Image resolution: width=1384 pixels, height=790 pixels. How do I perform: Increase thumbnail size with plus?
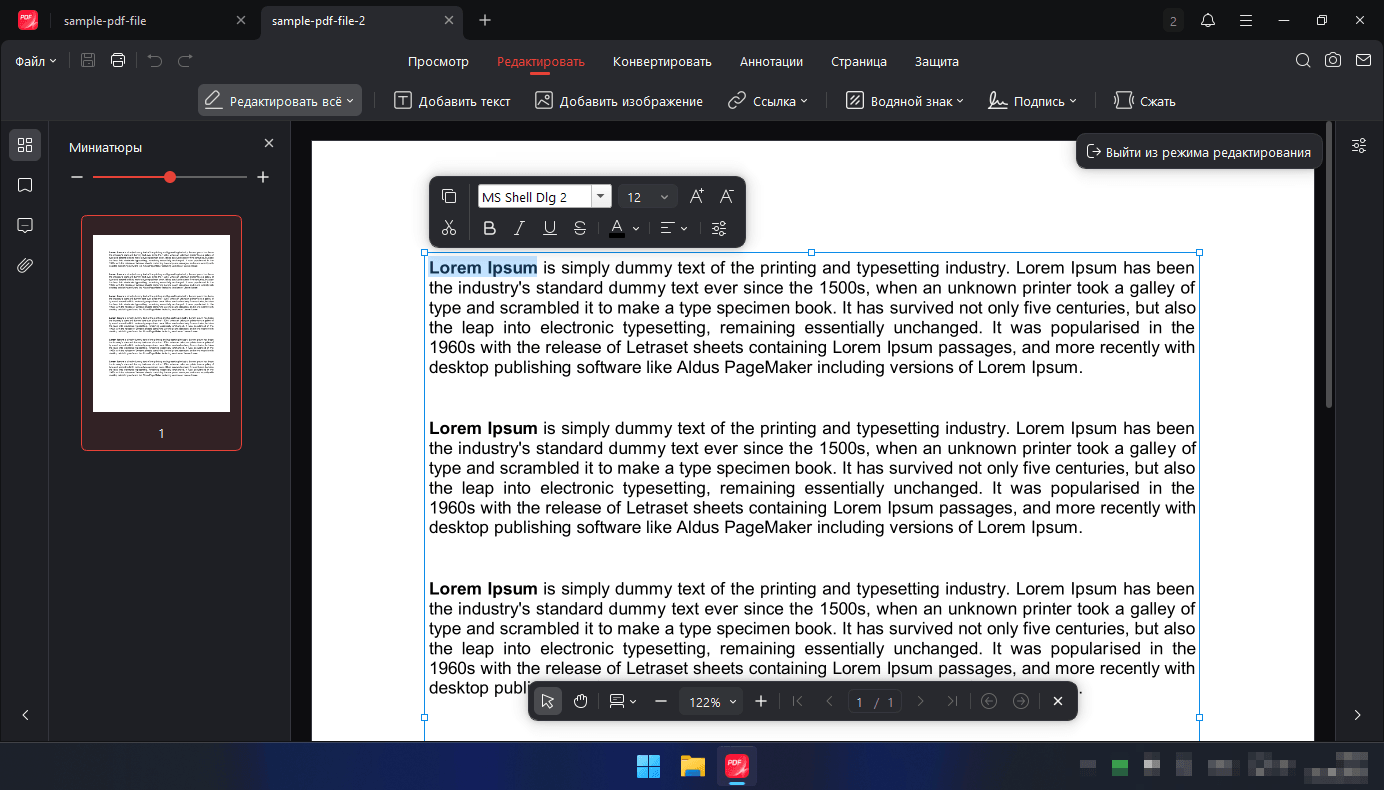[263, 177]
